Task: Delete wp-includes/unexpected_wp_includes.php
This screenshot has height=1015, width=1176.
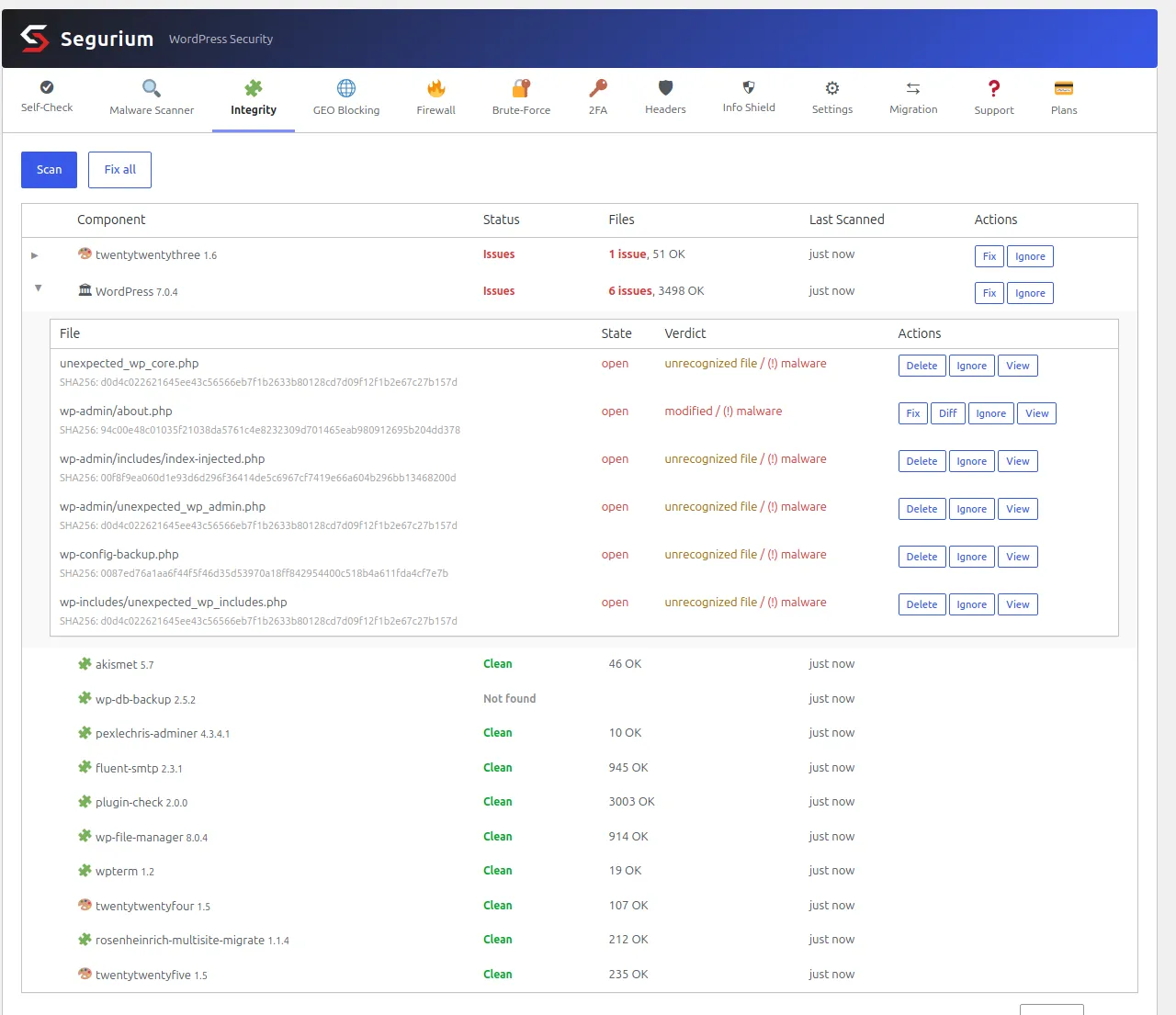Action: [x=922, y=604]
